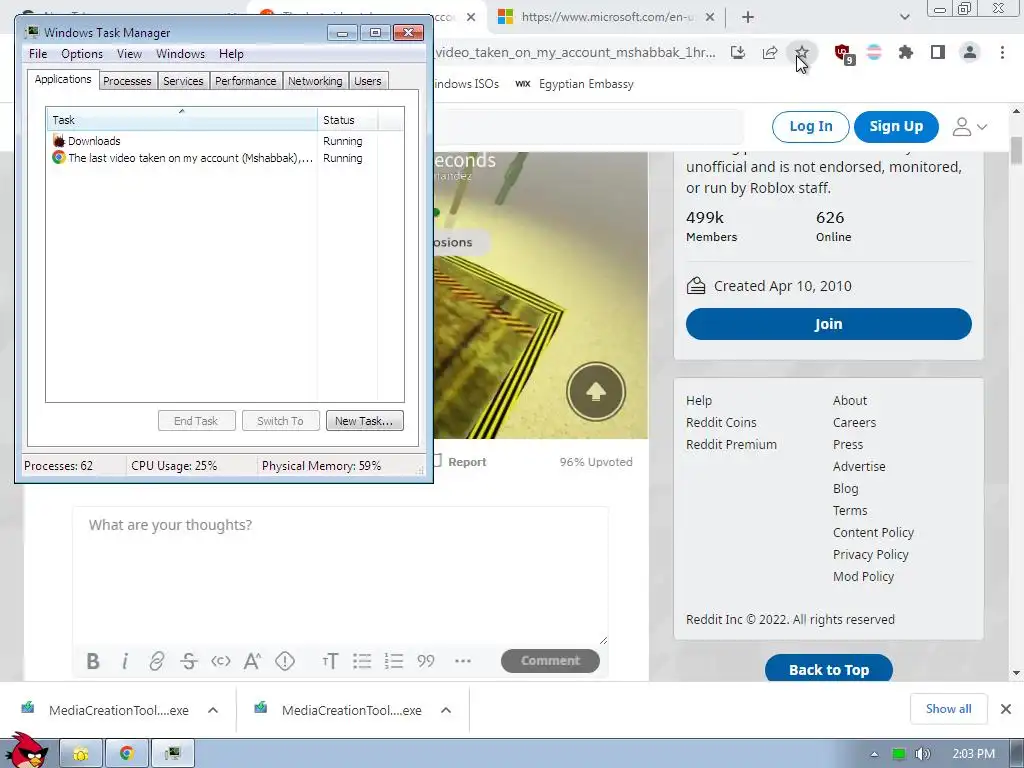This screenshot has height=768, width=1024.
Task: Click inside the comment text box
Action: point(340,576)
